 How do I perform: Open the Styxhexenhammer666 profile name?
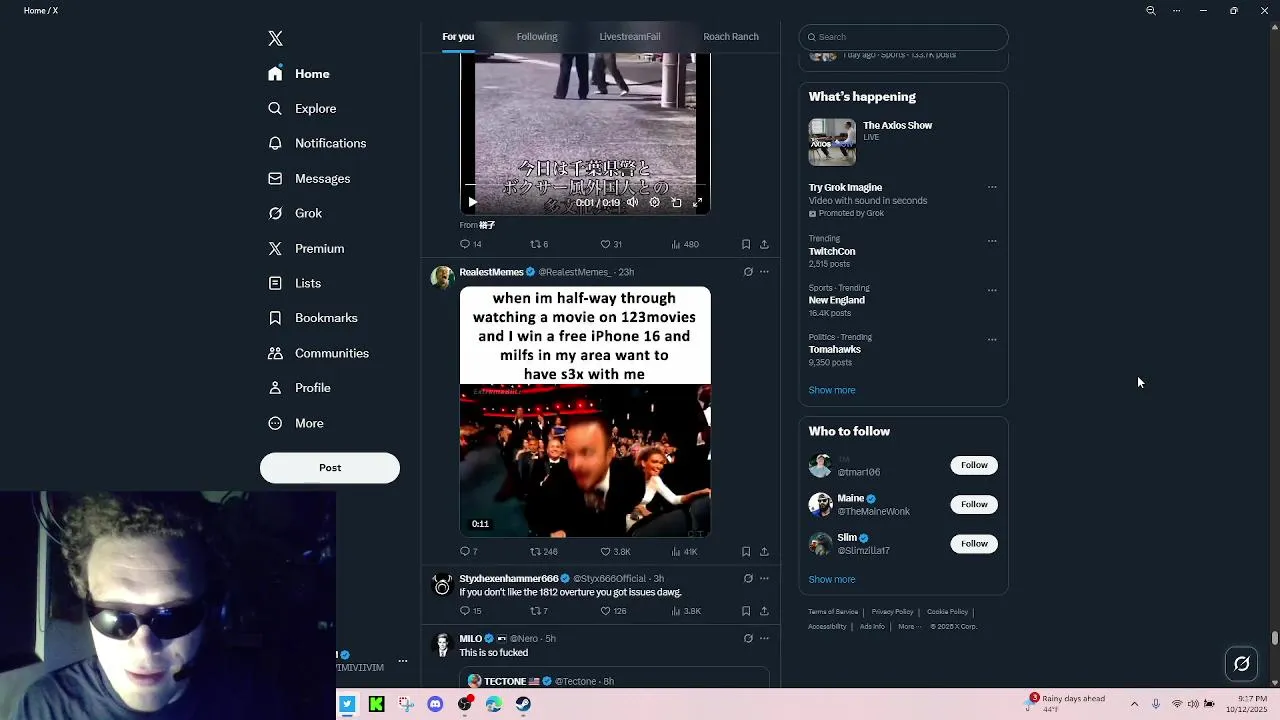click(x=508, y=579)
